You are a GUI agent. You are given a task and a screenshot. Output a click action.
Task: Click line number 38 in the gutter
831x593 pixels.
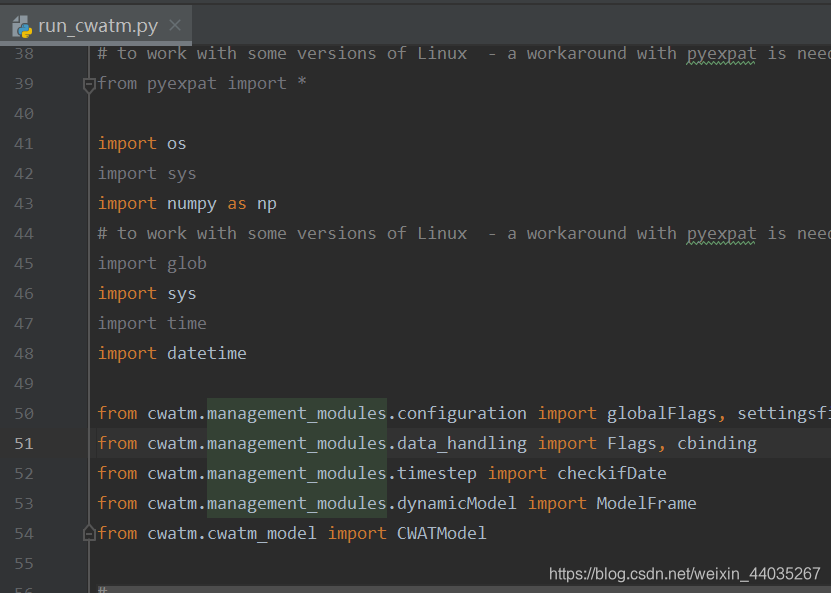click(x=24, y=54)
